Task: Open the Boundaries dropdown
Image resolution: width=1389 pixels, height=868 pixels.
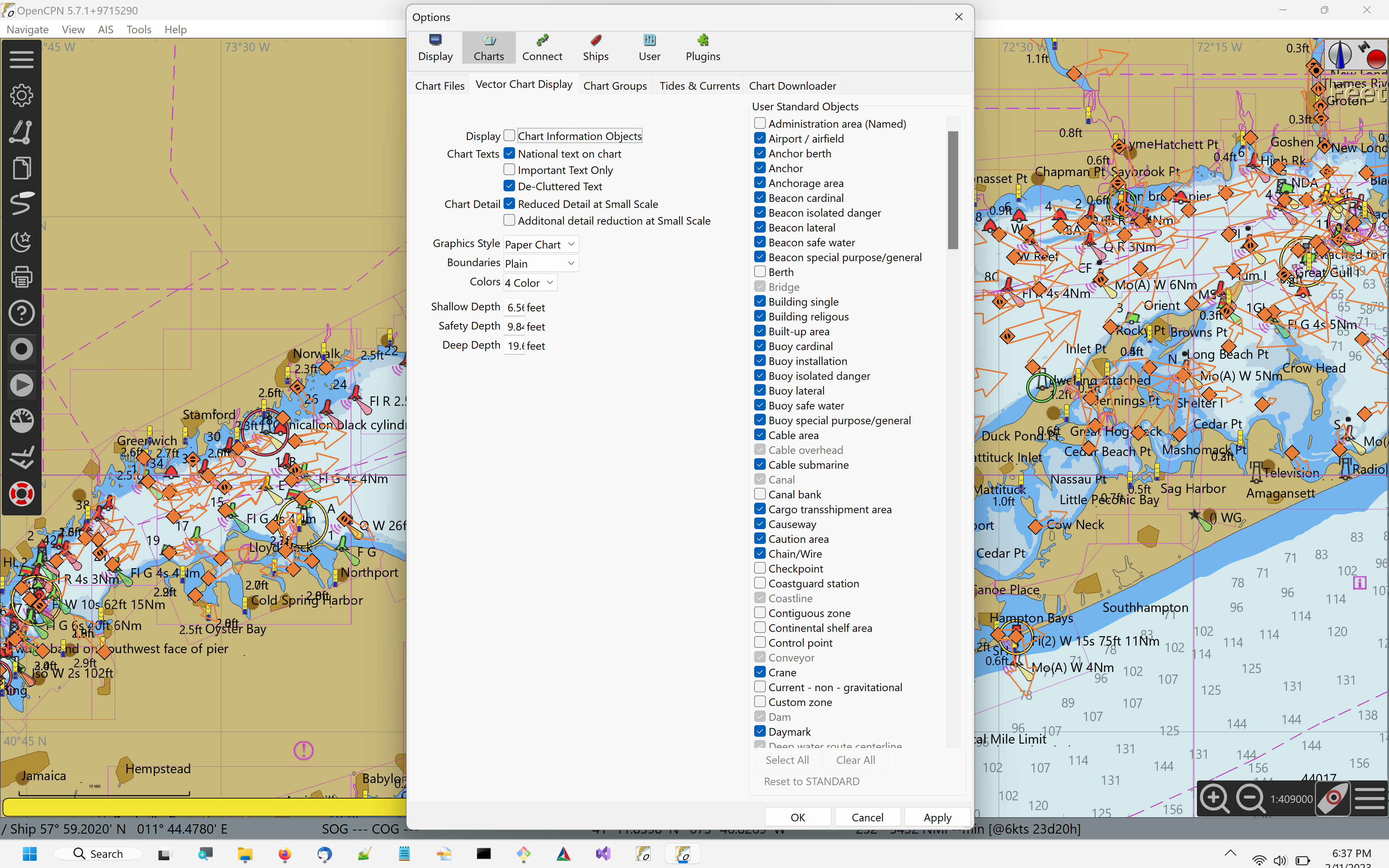Action: [540, 263]
